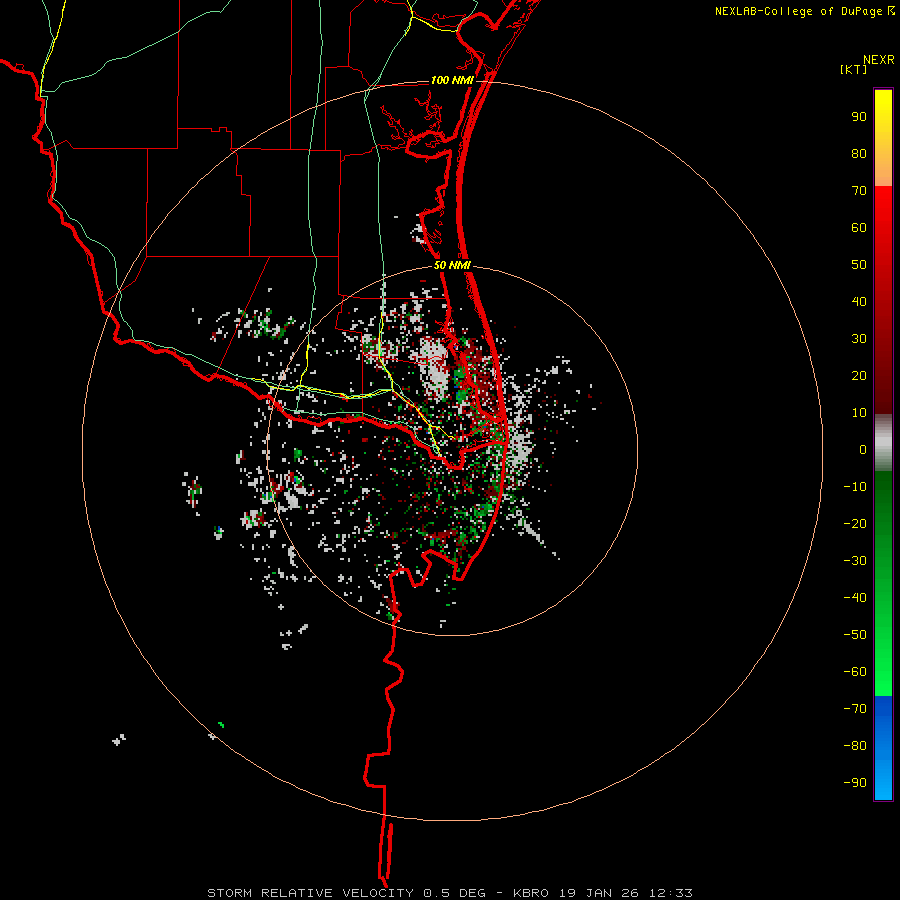
Task: Click the 50 value on the velocity scale
Action: 859,265
